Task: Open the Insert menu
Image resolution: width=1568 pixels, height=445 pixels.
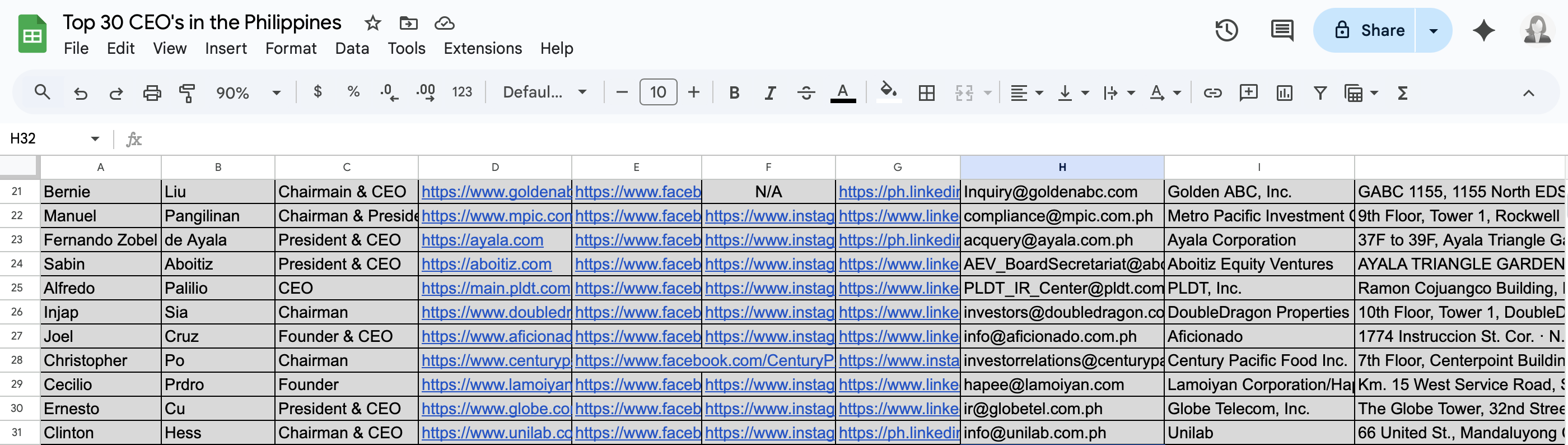Action: pos(226,48)
